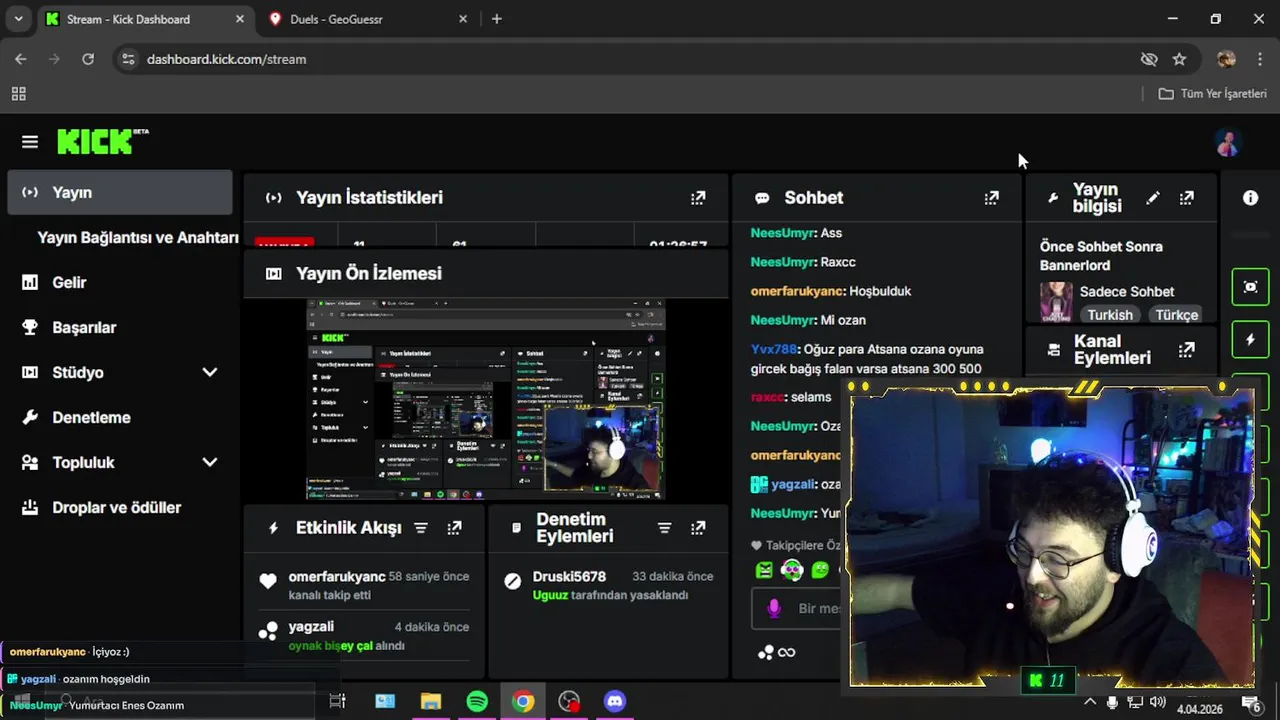1280x720 pixels.
Task: Click Yvx788 username in chat
Action: pyautogui.click(x=774, y=349)
